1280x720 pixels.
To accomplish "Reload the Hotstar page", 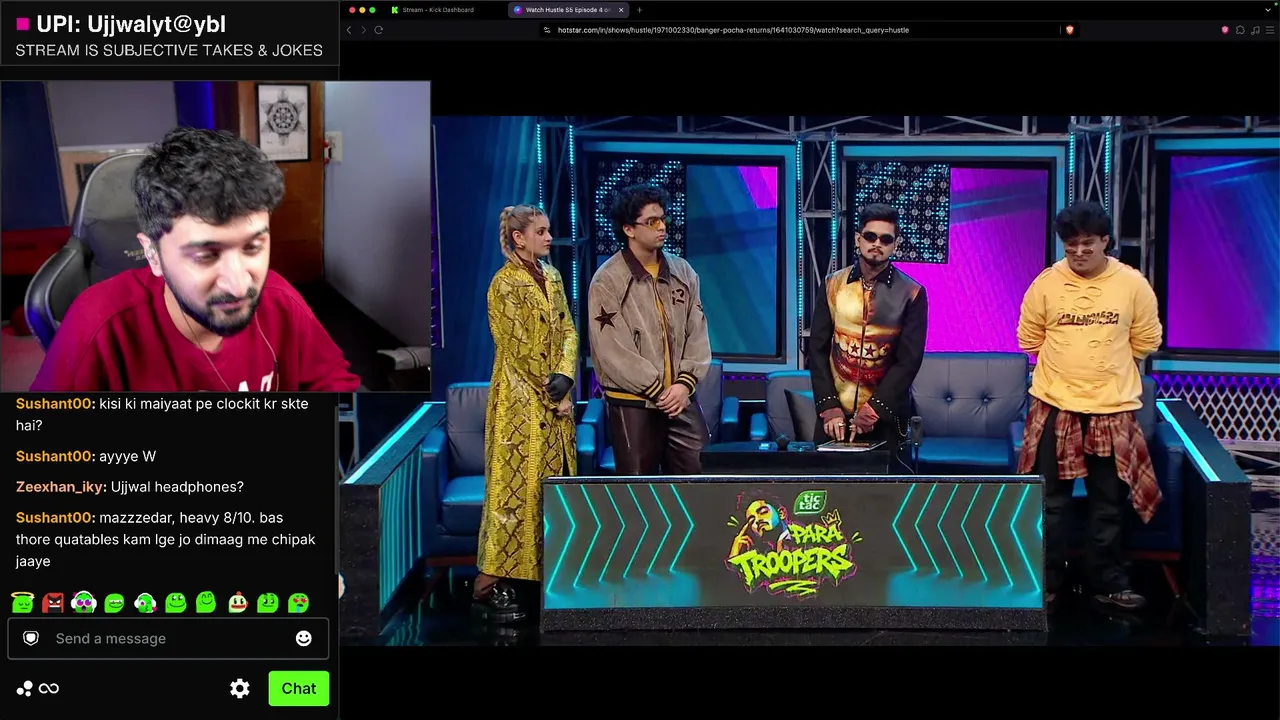I will [379, 30].
